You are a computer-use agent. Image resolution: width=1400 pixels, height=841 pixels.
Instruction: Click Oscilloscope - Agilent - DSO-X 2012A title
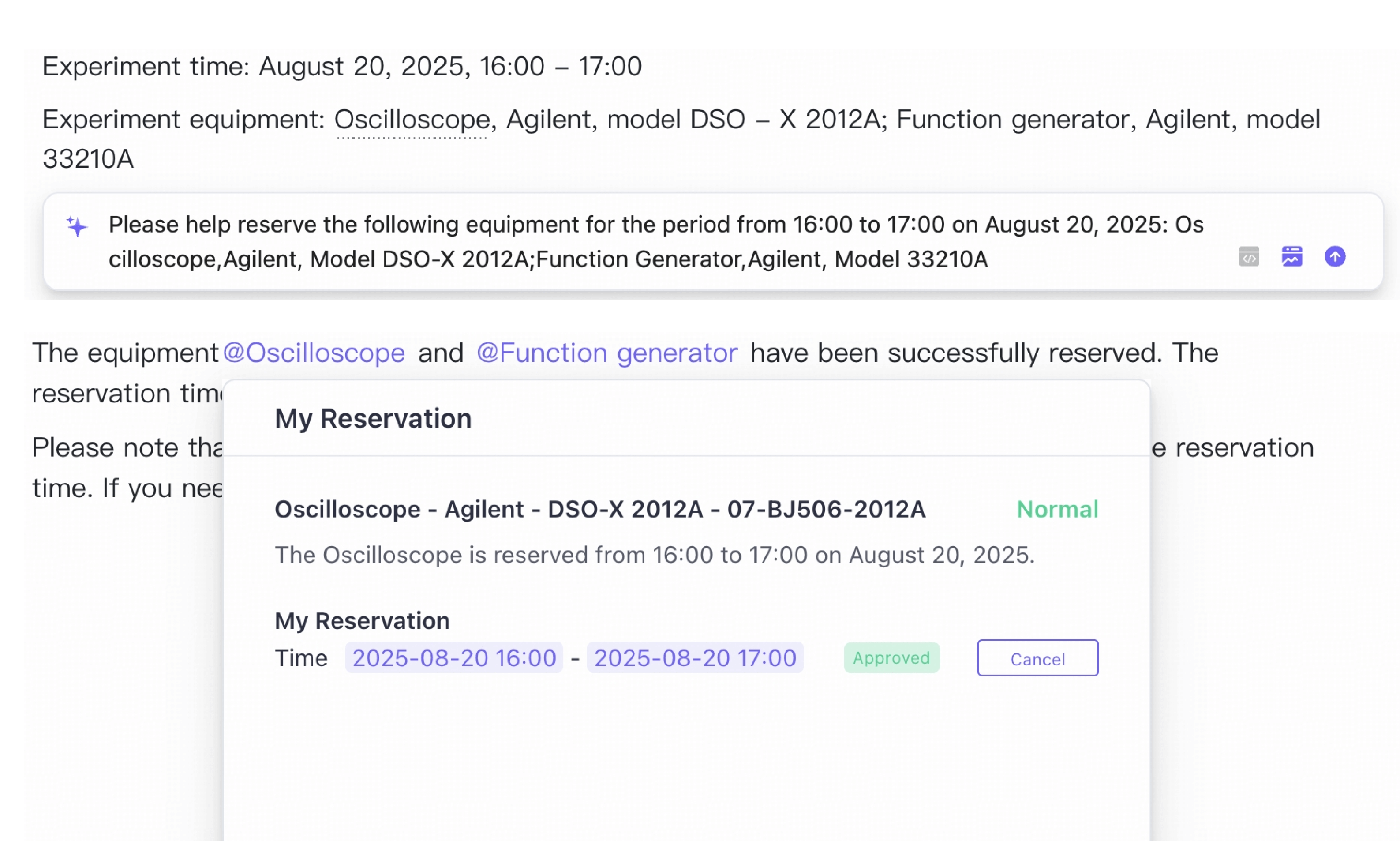coord(600,510)
